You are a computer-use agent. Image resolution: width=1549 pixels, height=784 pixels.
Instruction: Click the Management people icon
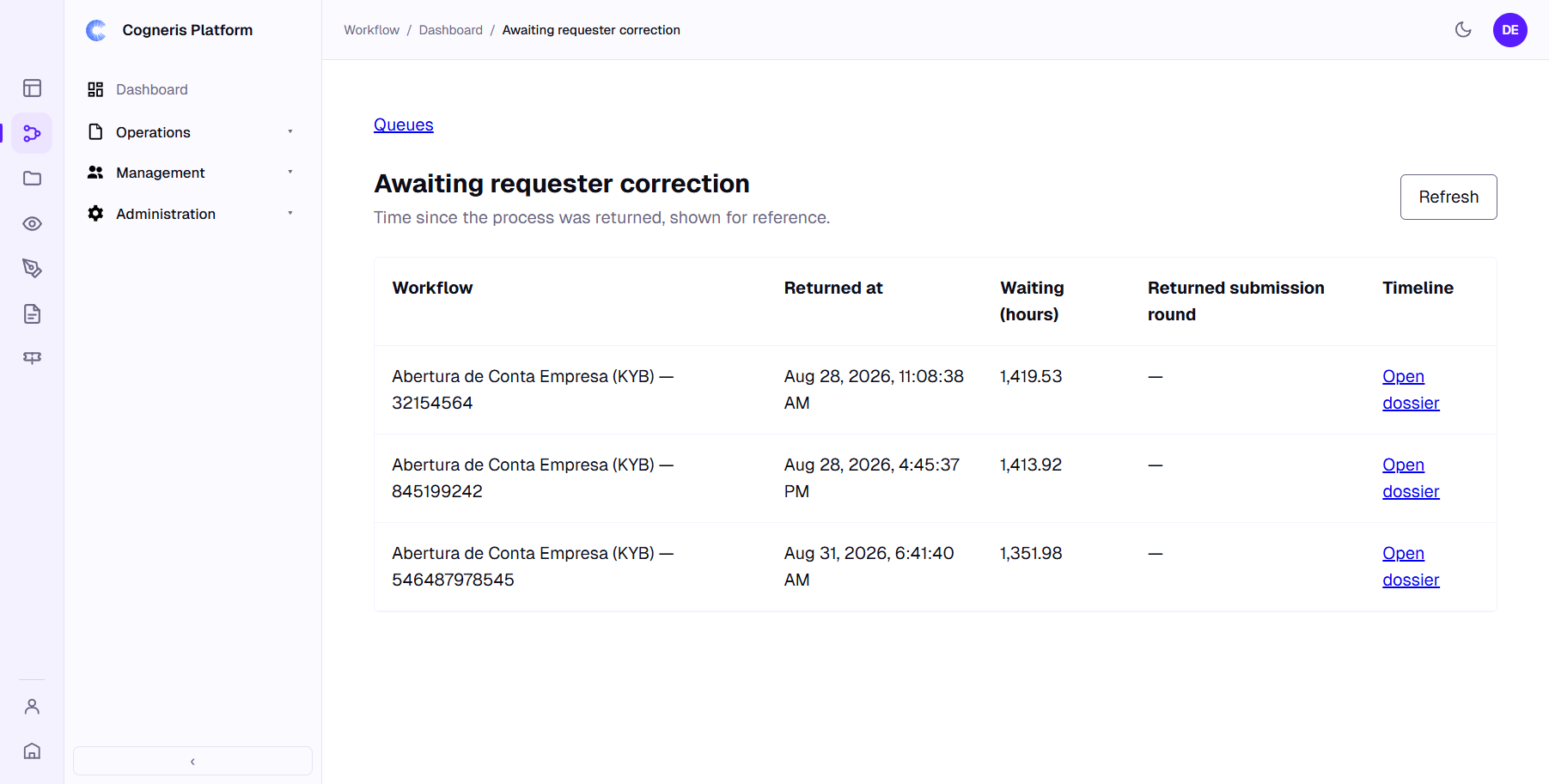(95, 173)
